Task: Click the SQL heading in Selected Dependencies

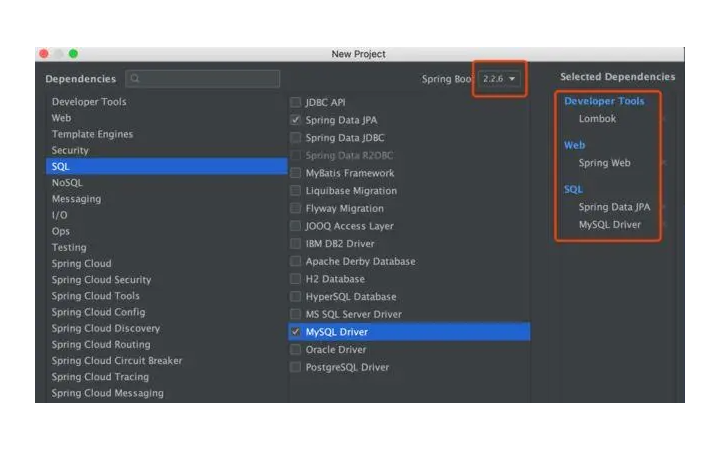Action: (x=573, y=189)
